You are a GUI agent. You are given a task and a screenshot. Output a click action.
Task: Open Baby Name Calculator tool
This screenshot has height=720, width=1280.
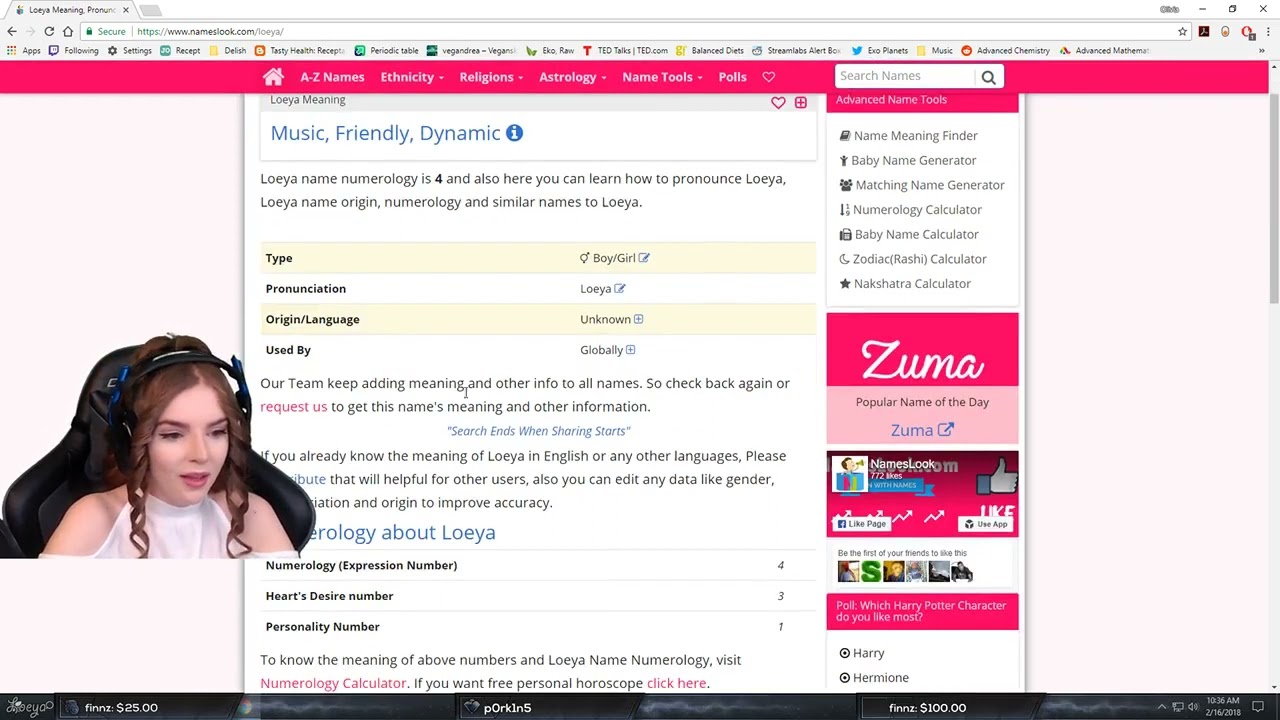[908, 234]
